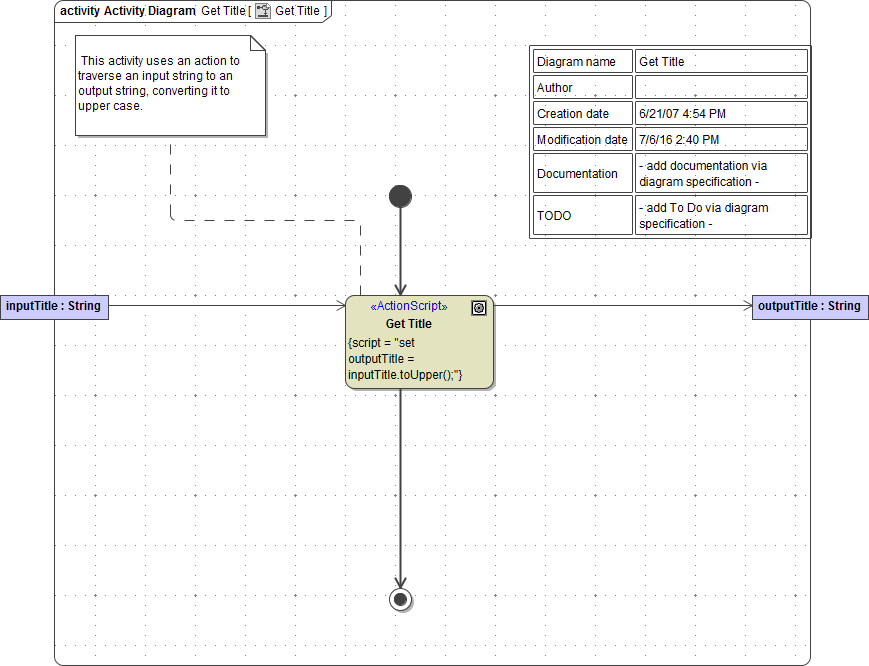The width and height of the screenshot is (869, 666).
Task: Click the gear script icon on the Get Title action
Action: pos(478,307)
